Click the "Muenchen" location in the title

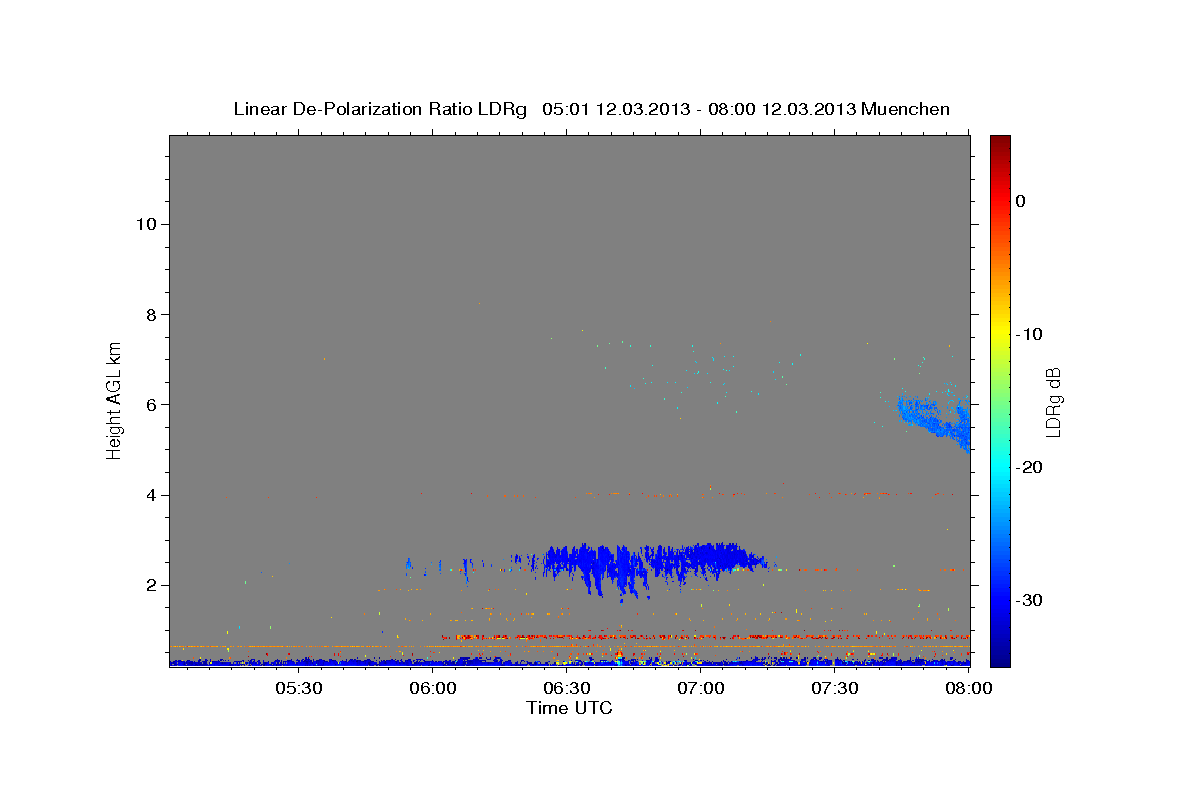(906, 109)
